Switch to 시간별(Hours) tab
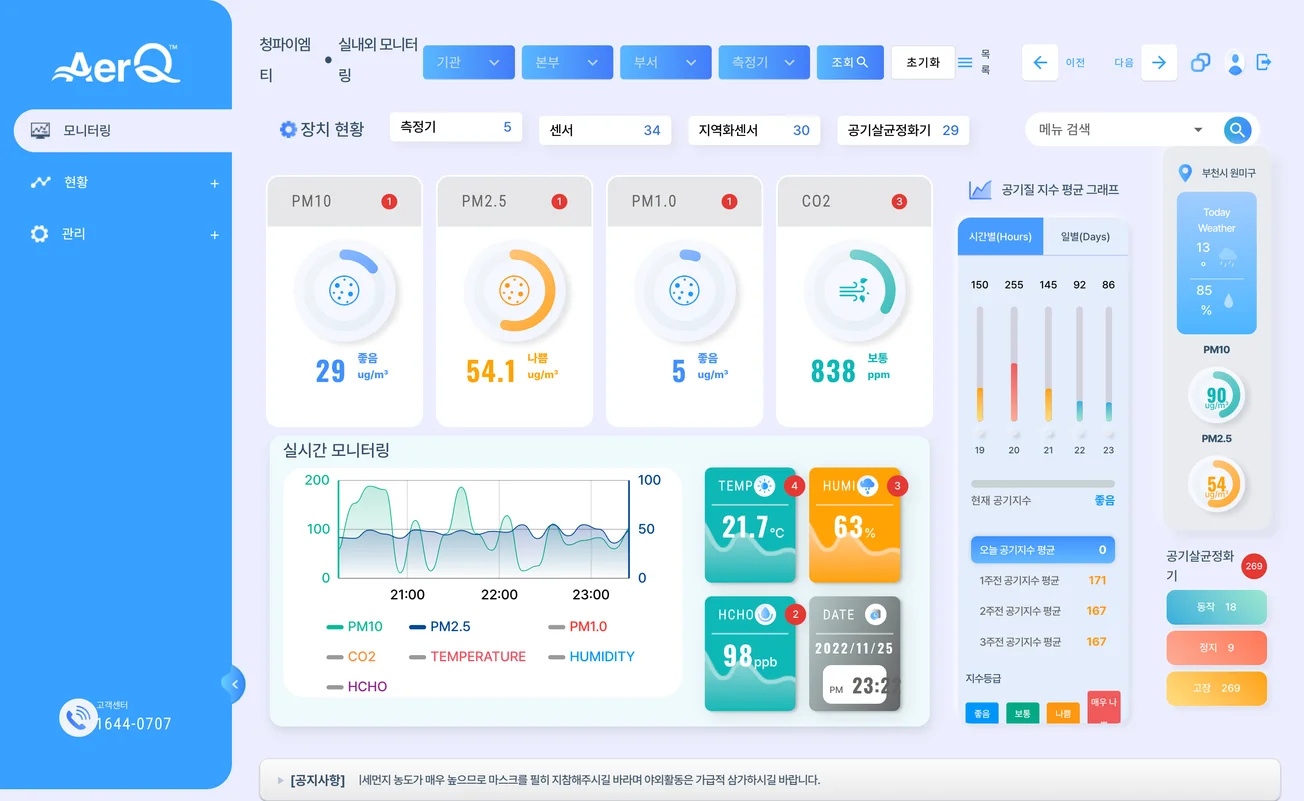The width and height of the screenshot is (1304, 801). 1000,237
